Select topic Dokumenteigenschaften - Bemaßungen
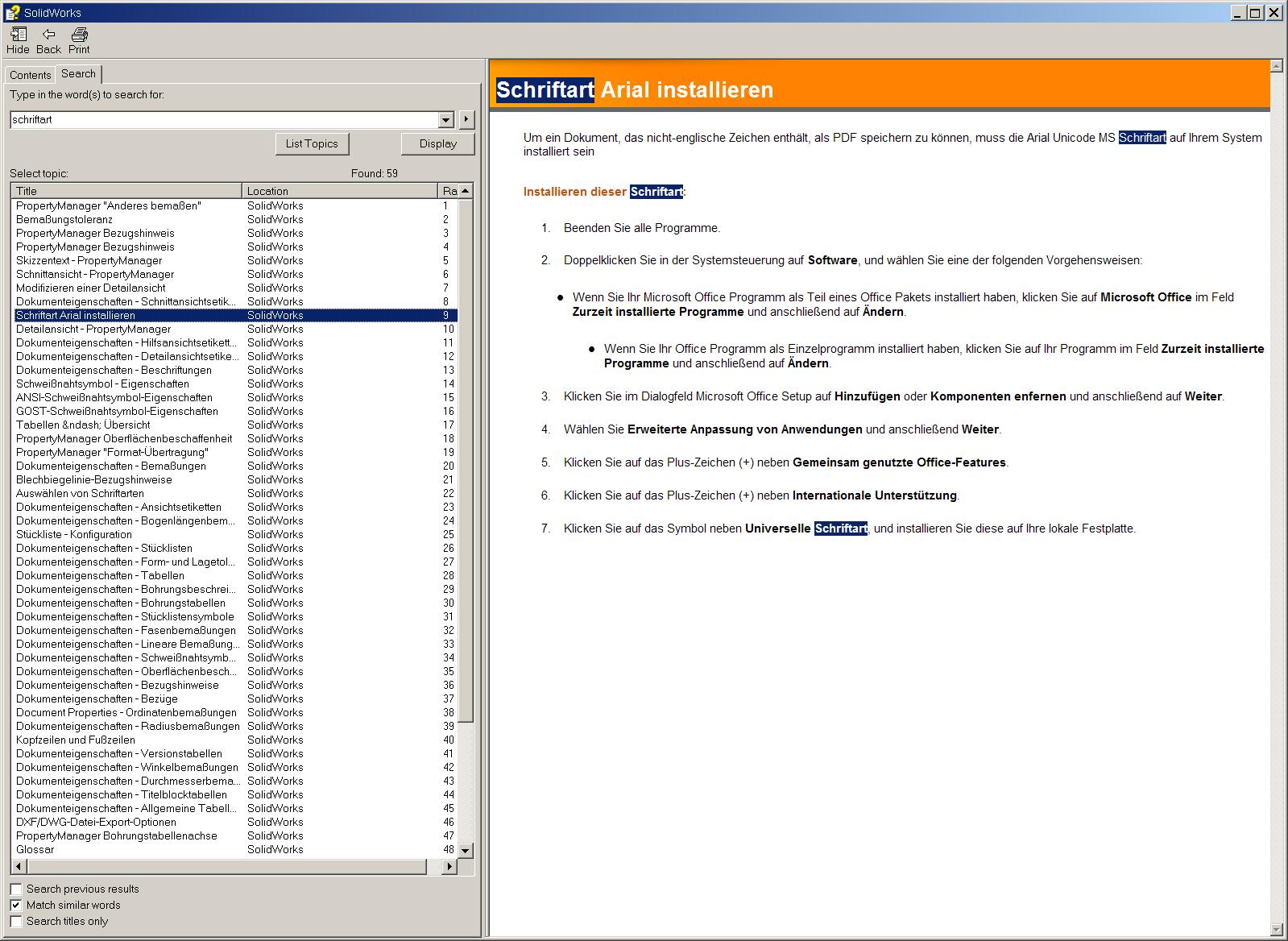 click(234, 466)
